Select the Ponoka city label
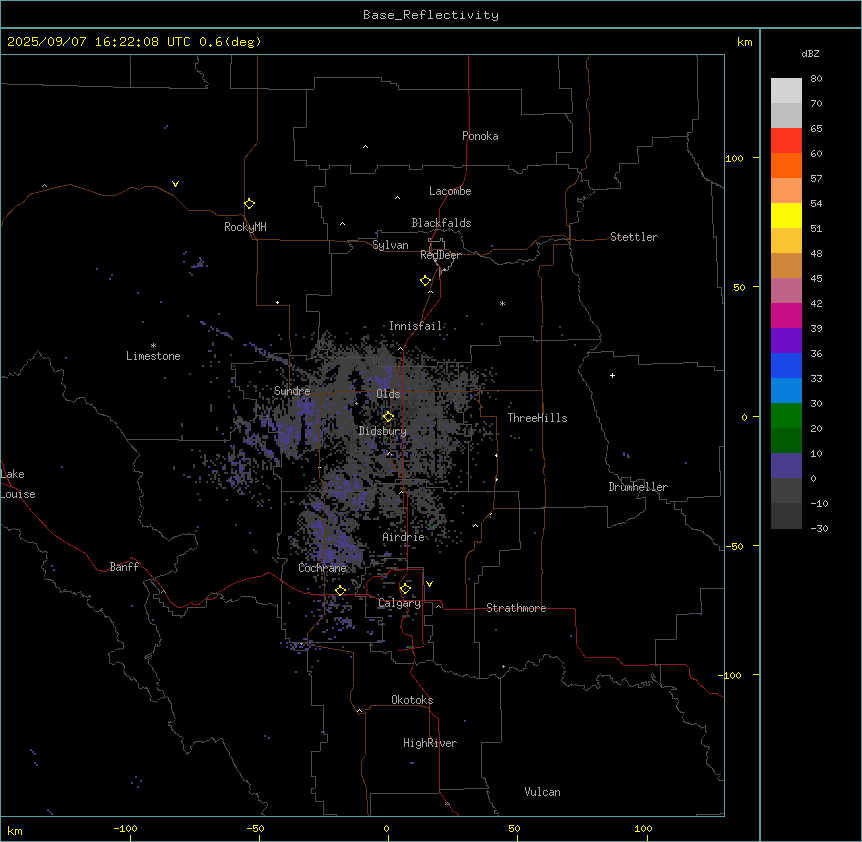Image resolution: width=862 pixels, height=842 pixels. tap(480, 136)
